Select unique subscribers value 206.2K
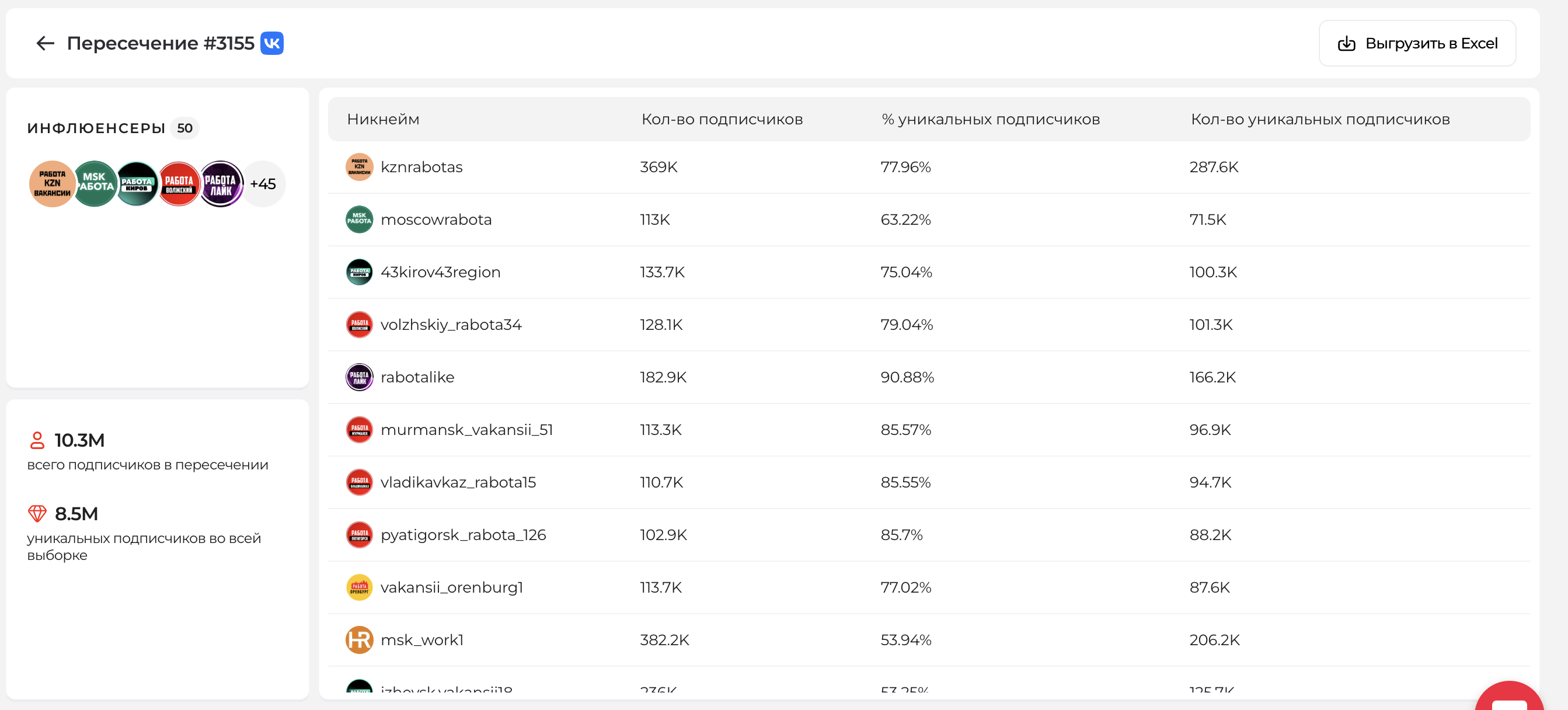This screenshot has width=1568, height=710. point(1214,640)
